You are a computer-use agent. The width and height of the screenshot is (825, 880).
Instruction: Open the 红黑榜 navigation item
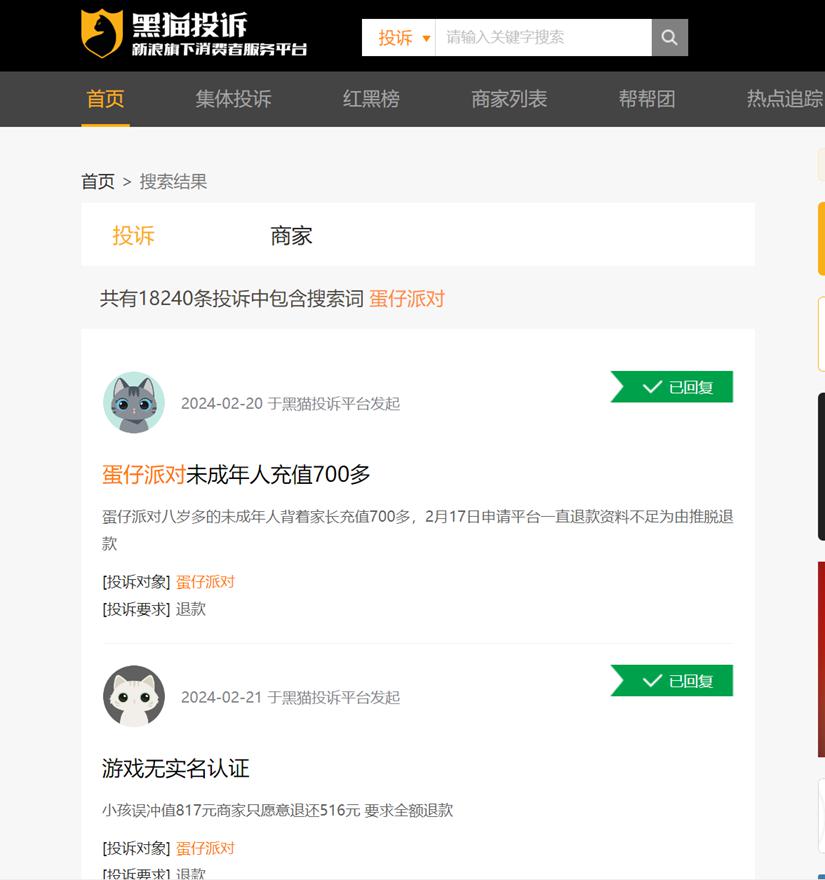pyautogui.click(x=371, y=99)
